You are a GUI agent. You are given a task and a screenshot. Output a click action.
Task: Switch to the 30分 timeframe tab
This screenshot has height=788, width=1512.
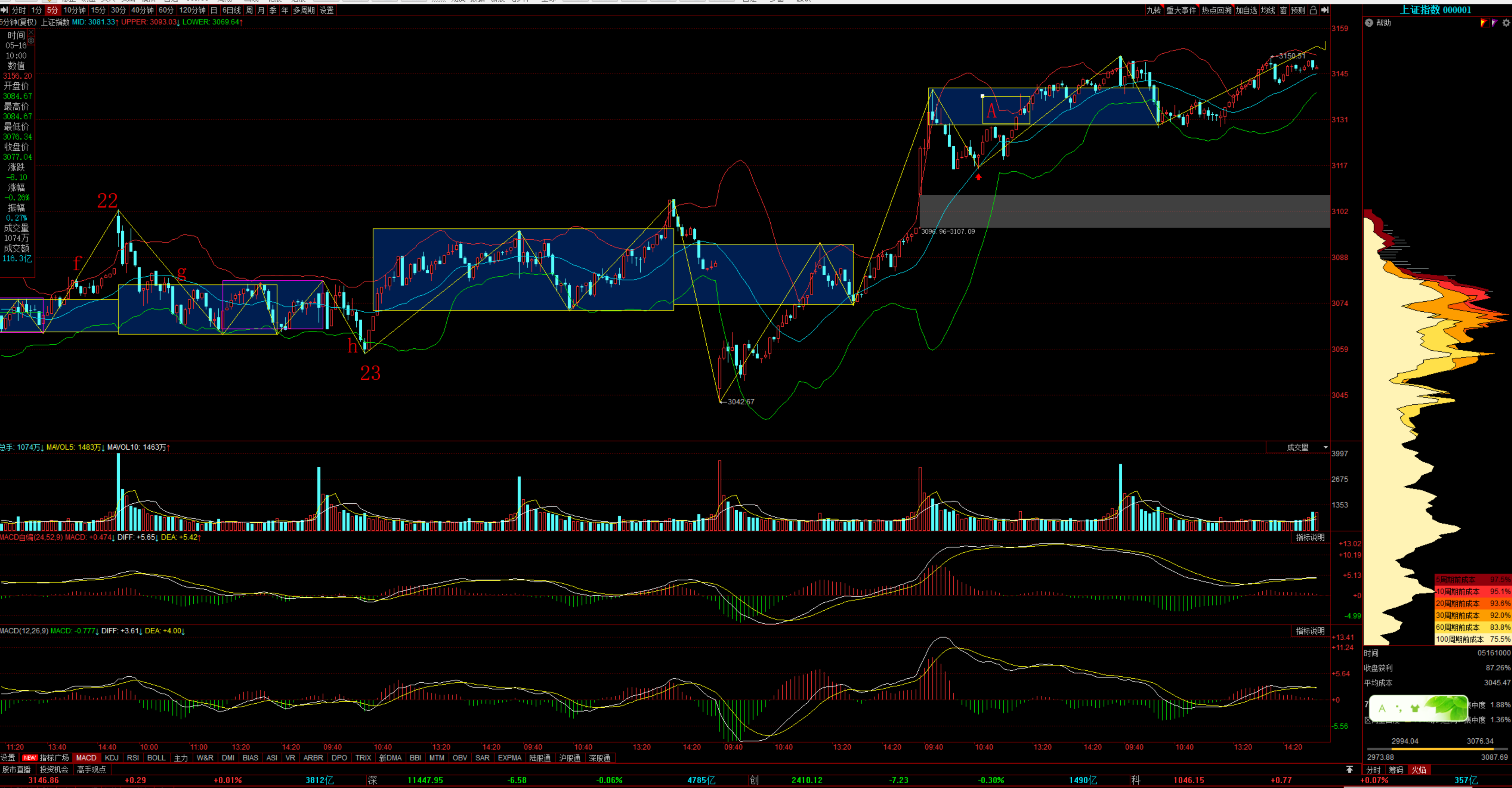pos(118,10)
